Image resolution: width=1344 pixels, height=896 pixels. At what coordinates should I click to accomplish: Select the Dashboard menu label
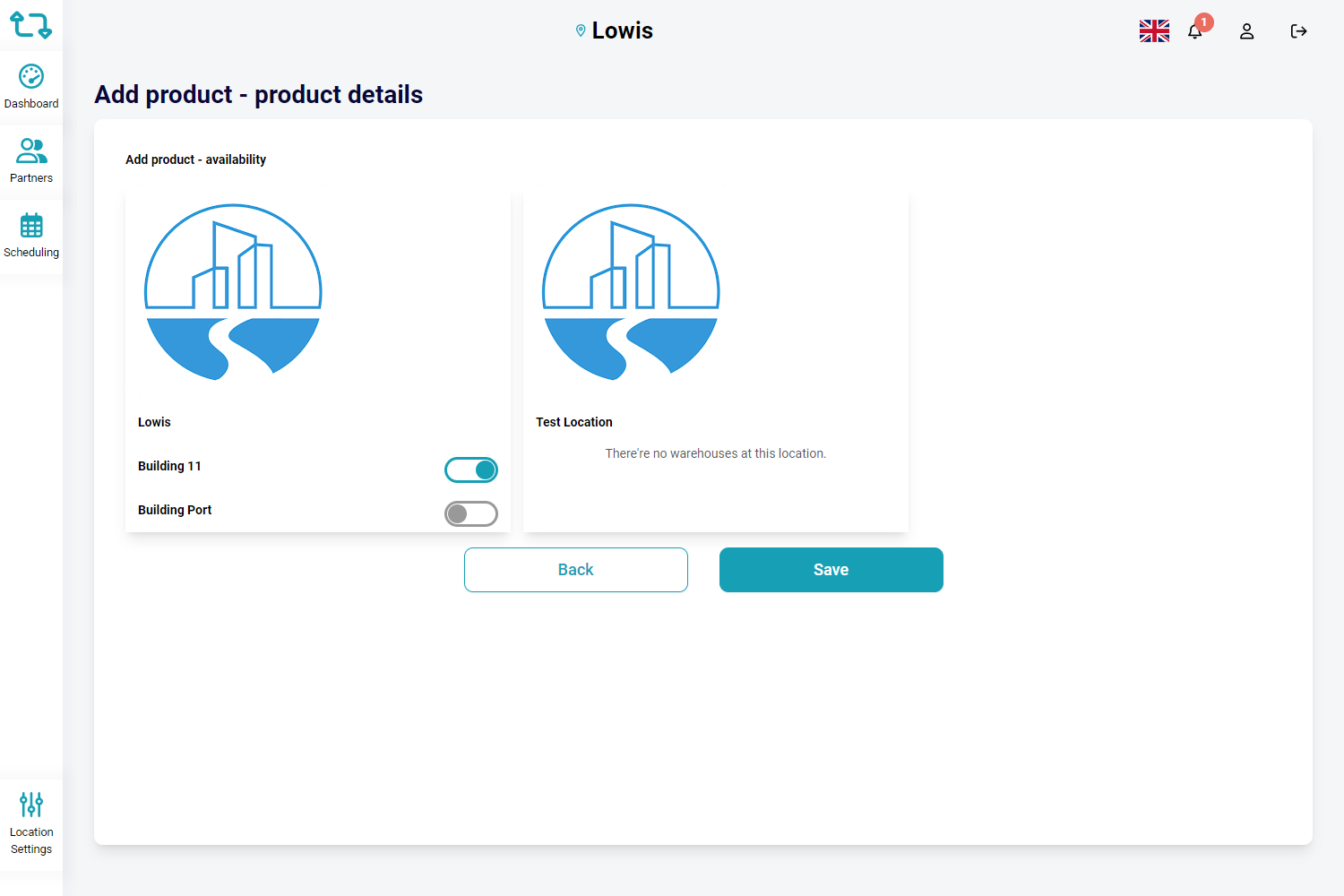[31, 104]
